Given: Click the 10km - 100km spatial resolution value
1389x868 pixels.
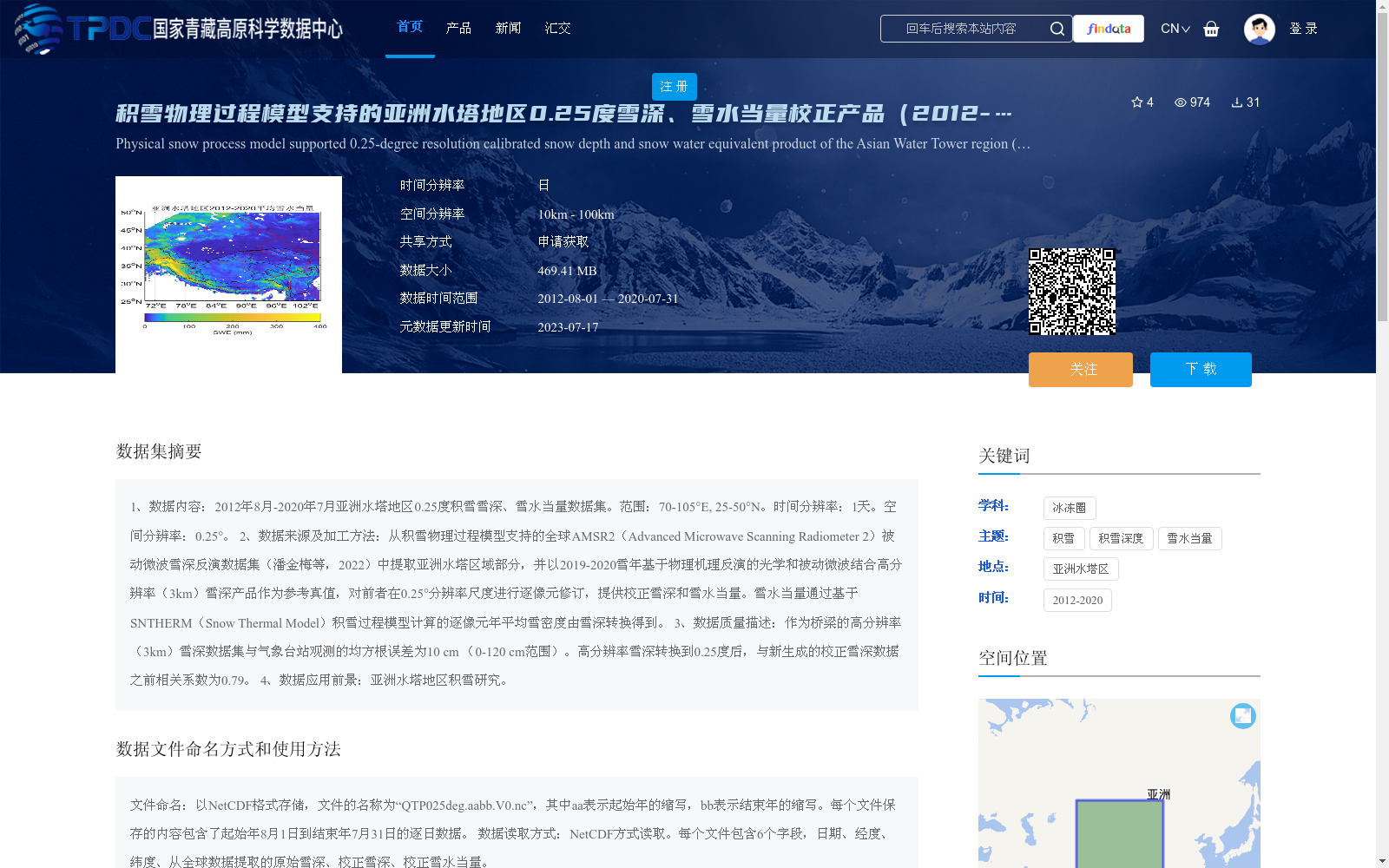Looking at the screenshot, I should coord(576,214).
